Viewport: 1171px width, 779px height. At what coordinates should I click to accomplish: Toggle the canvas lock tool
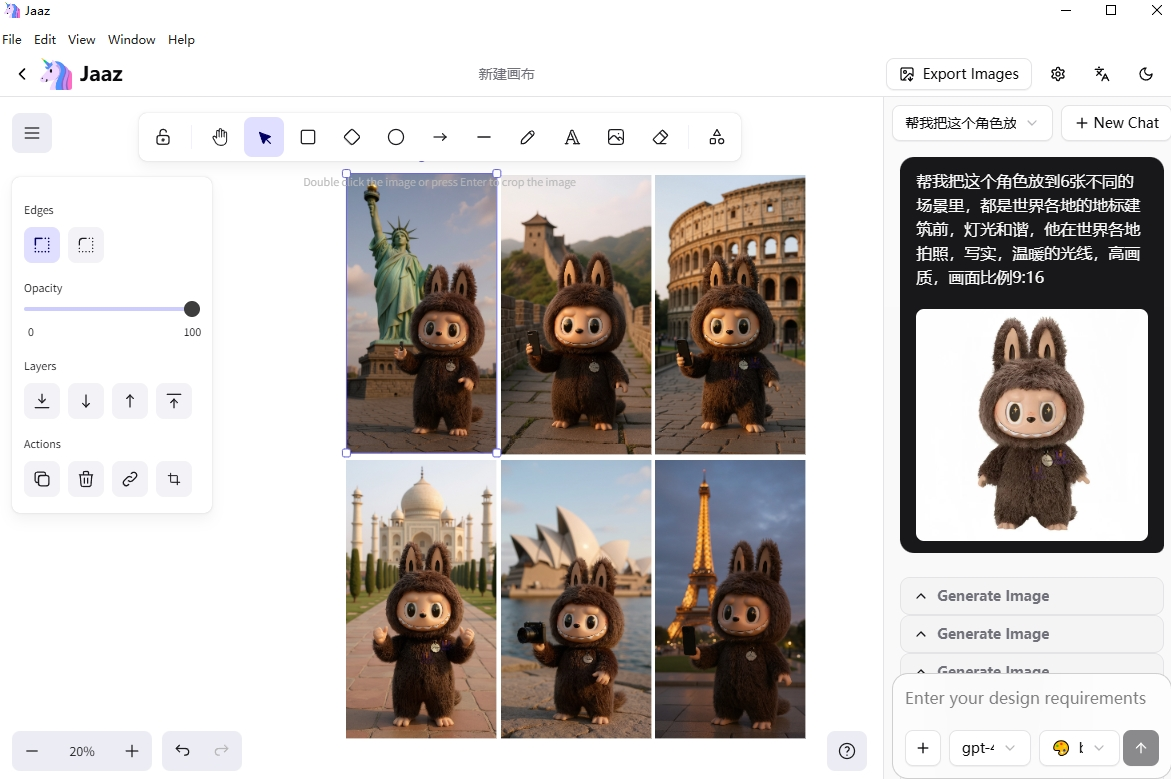tap(163, 137)
